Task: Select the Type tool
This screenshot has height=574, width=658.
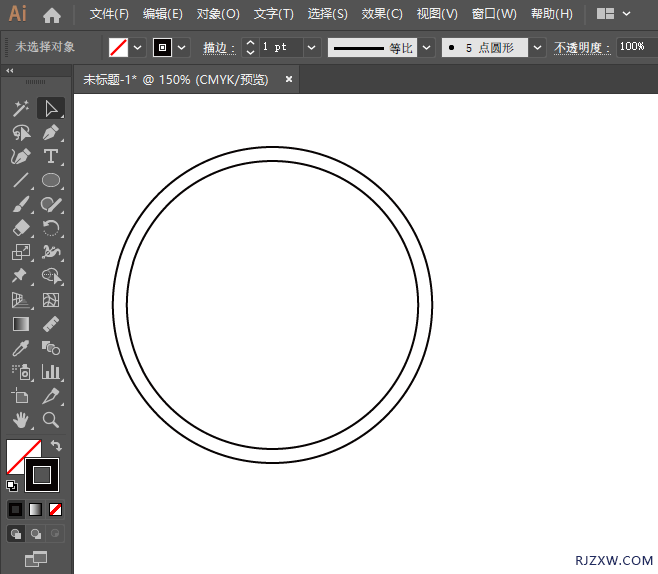Action: pyautogui.click(x=51, y=156)
